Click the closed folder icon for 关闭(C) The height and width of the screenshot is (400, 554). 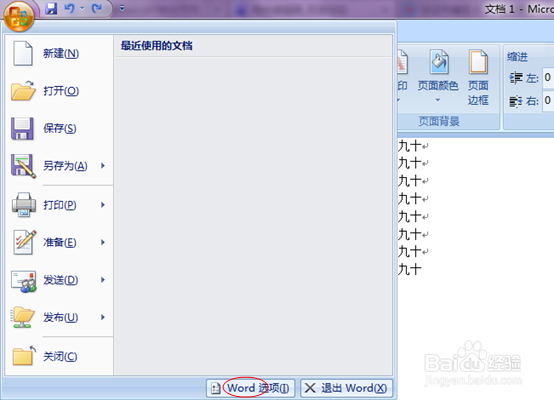24,355
